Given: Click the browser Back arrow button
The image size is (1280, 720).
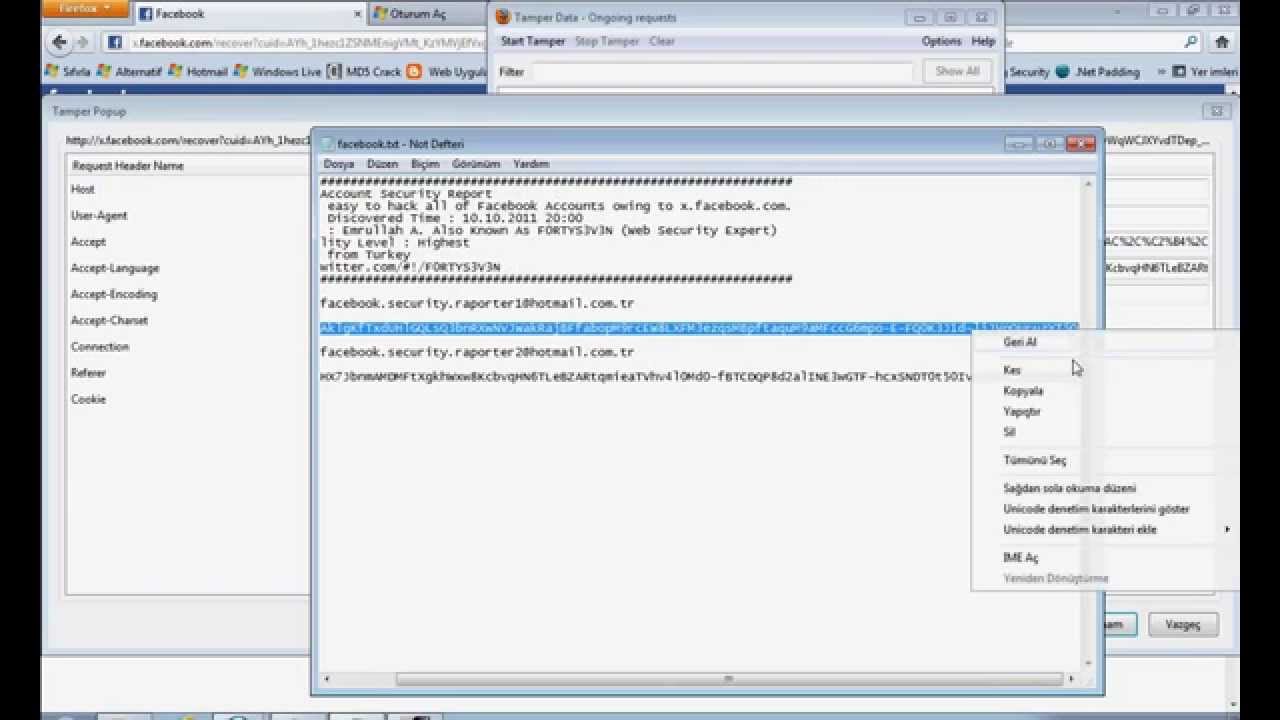Looking at the screenshot, I should (x=59, y=42).
